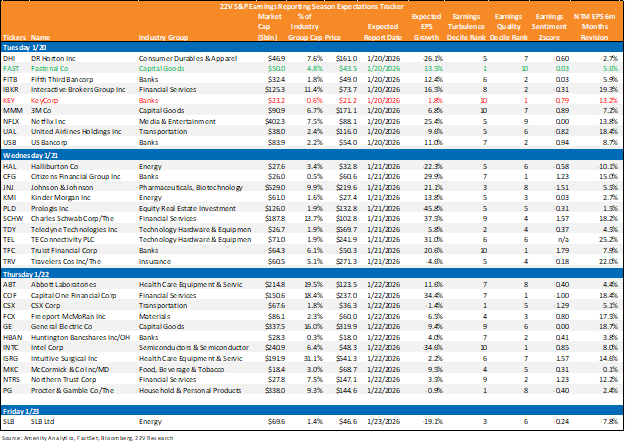This screenshot has height=443, width=625.
Task: Click the red KEY ticker
Action: tap(9, 100)
